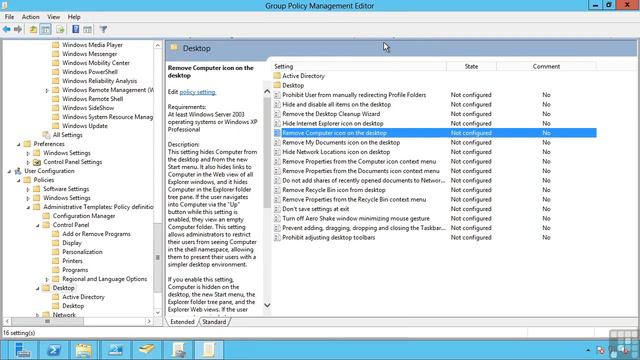Sort by the Comment column header
640x360 pixels.
click(x=546, y=66)
